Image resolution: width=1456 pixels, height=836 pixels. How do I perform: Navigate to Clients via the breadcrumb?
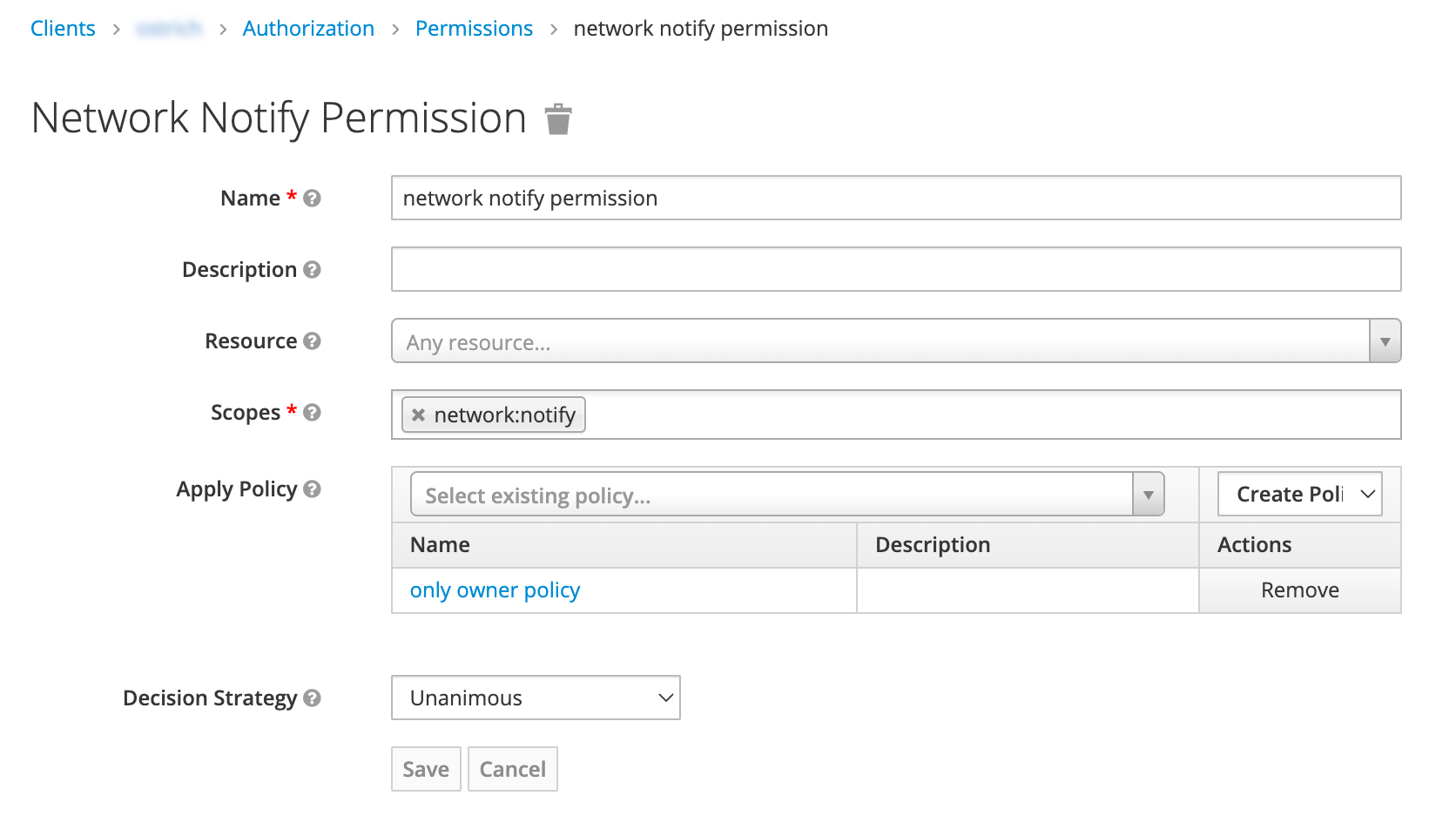pyautogui.click(x=62, y=28)
